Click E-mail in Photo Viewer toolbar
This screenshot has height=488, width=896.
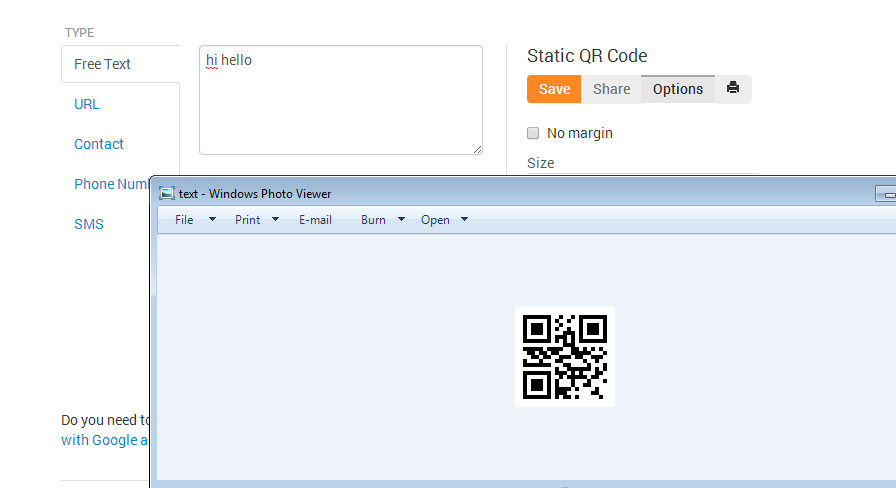[315, 220]
